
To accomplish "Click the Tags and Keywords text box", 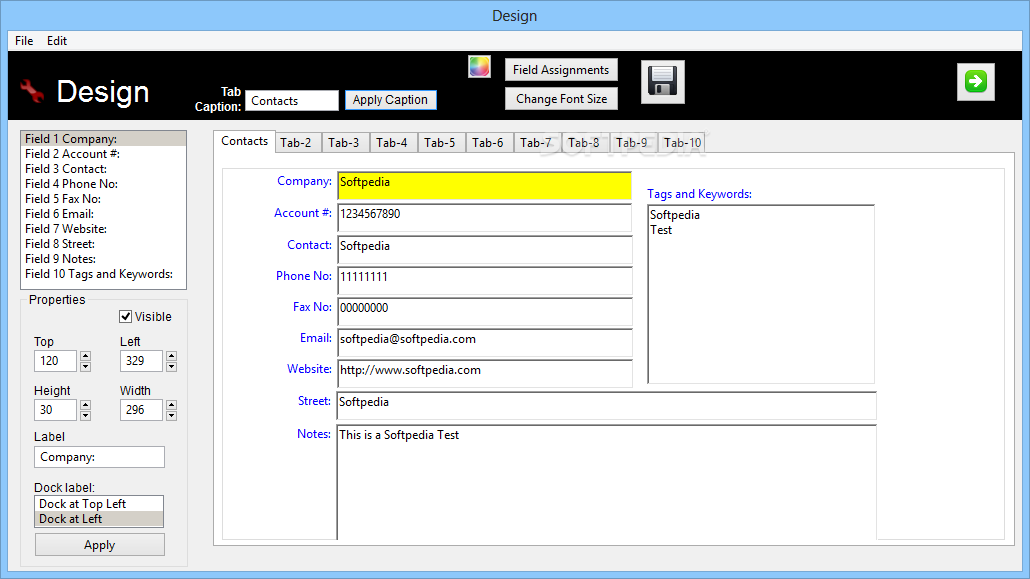I will pos(761,294).
